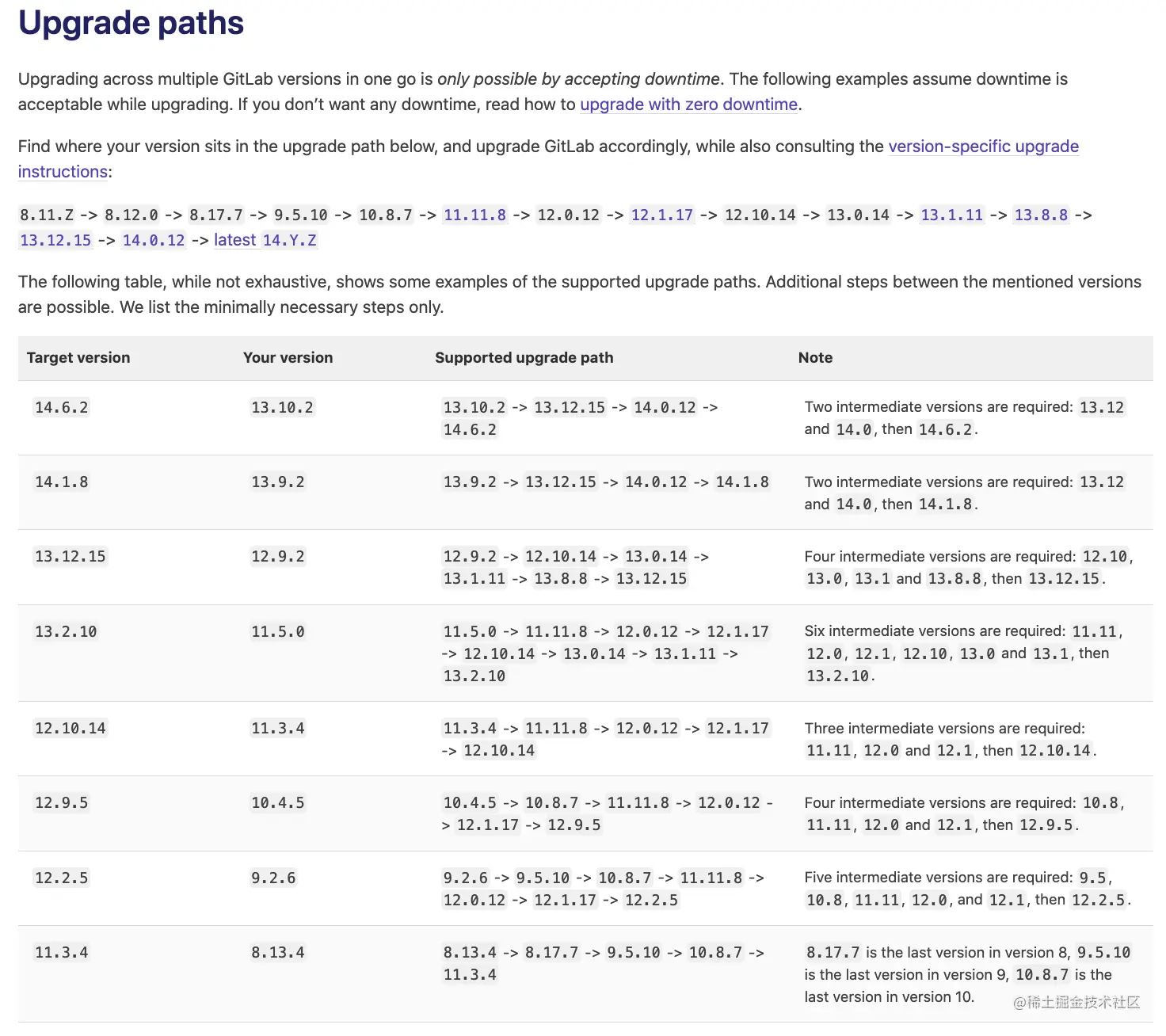This screenshot has height=1036, width=1166.
Task: Click the Upgrade paths heading
Action: tap(131, 23)
